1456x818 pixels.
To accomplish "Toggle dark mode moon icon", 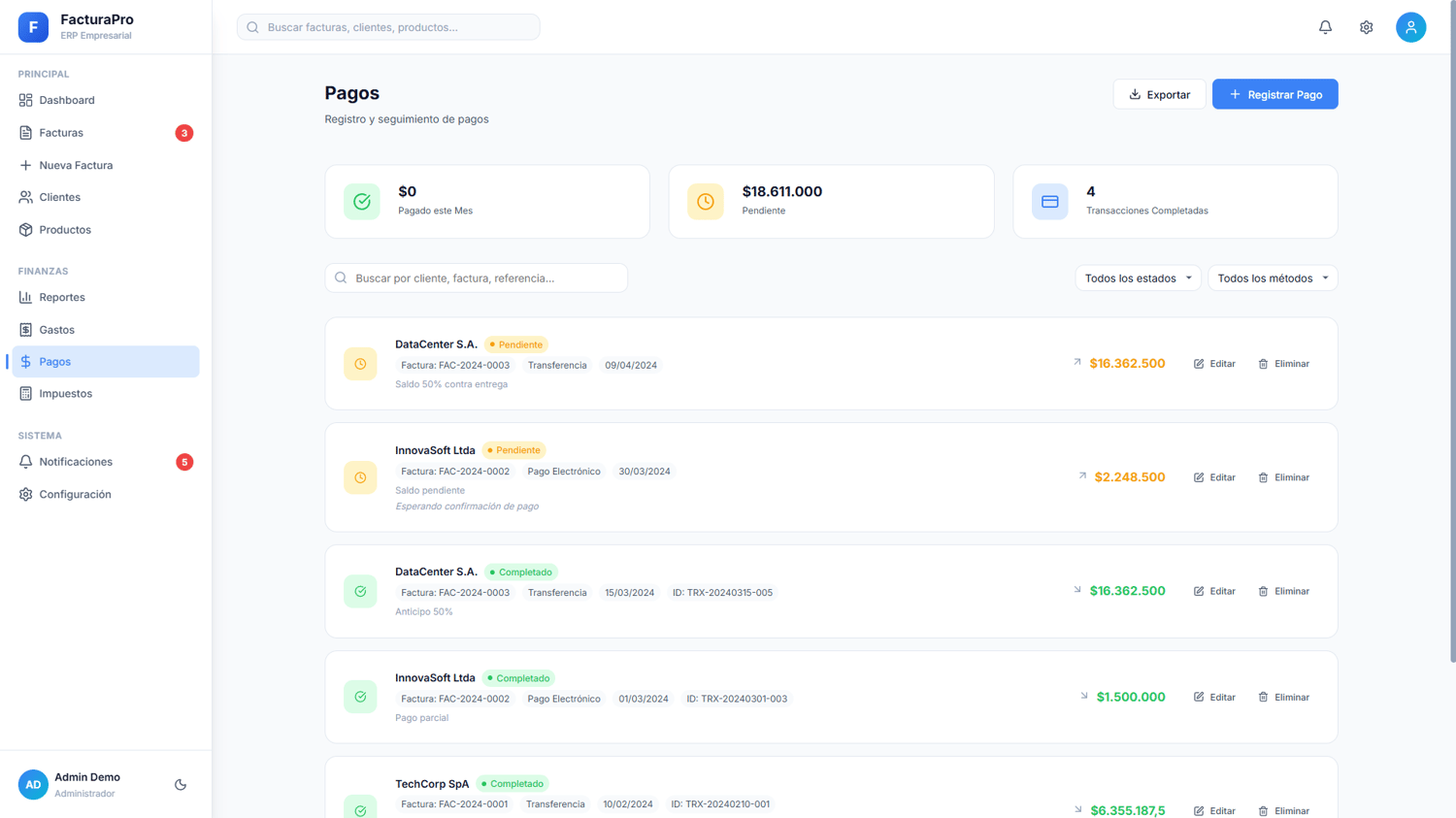I will 181,785.
